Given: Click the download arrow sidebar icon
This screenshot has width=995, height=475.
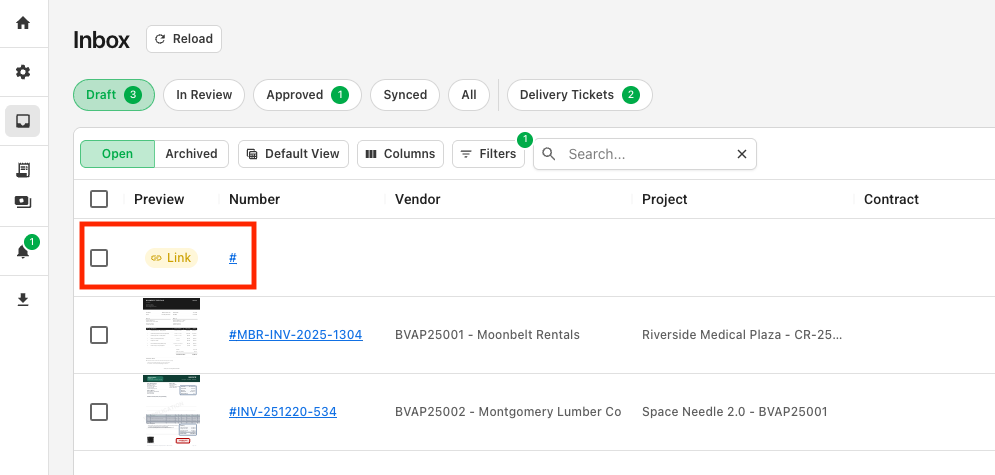Looking at the screenshot, I should pyautogui.click(x=23, y=299).
